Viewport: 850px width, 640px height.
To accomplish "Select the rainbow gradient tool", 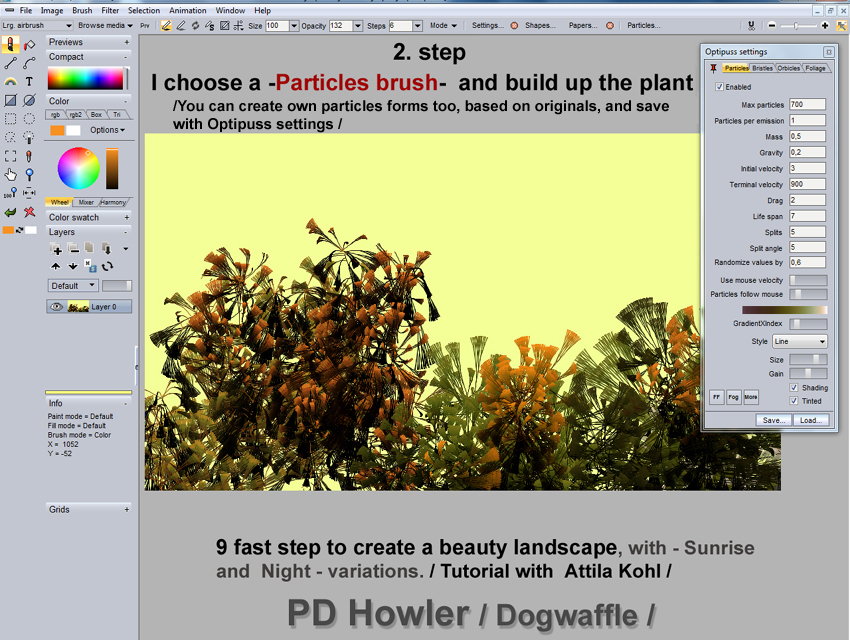I will [x=10, y=82].
